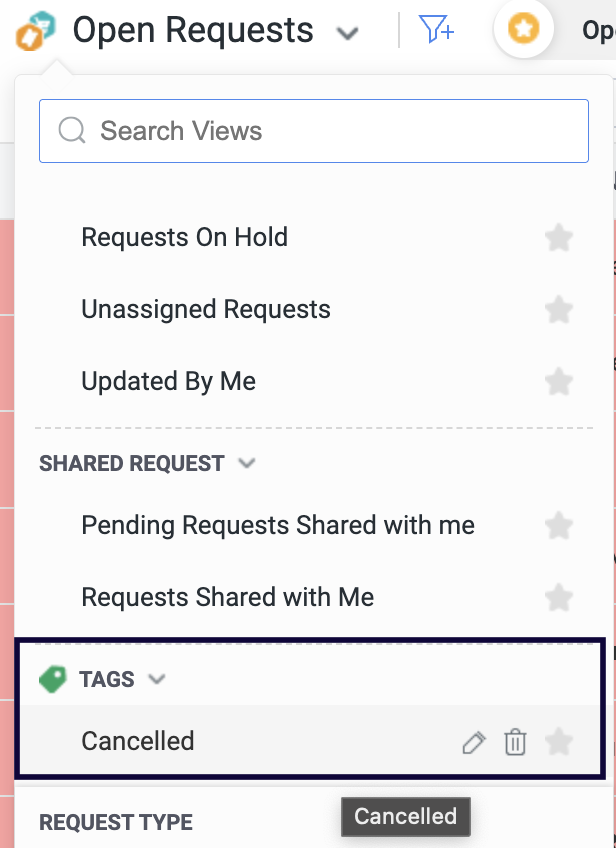616x848 pixels.
Task: Click the orange star favorites button
Action: (524, 30)
